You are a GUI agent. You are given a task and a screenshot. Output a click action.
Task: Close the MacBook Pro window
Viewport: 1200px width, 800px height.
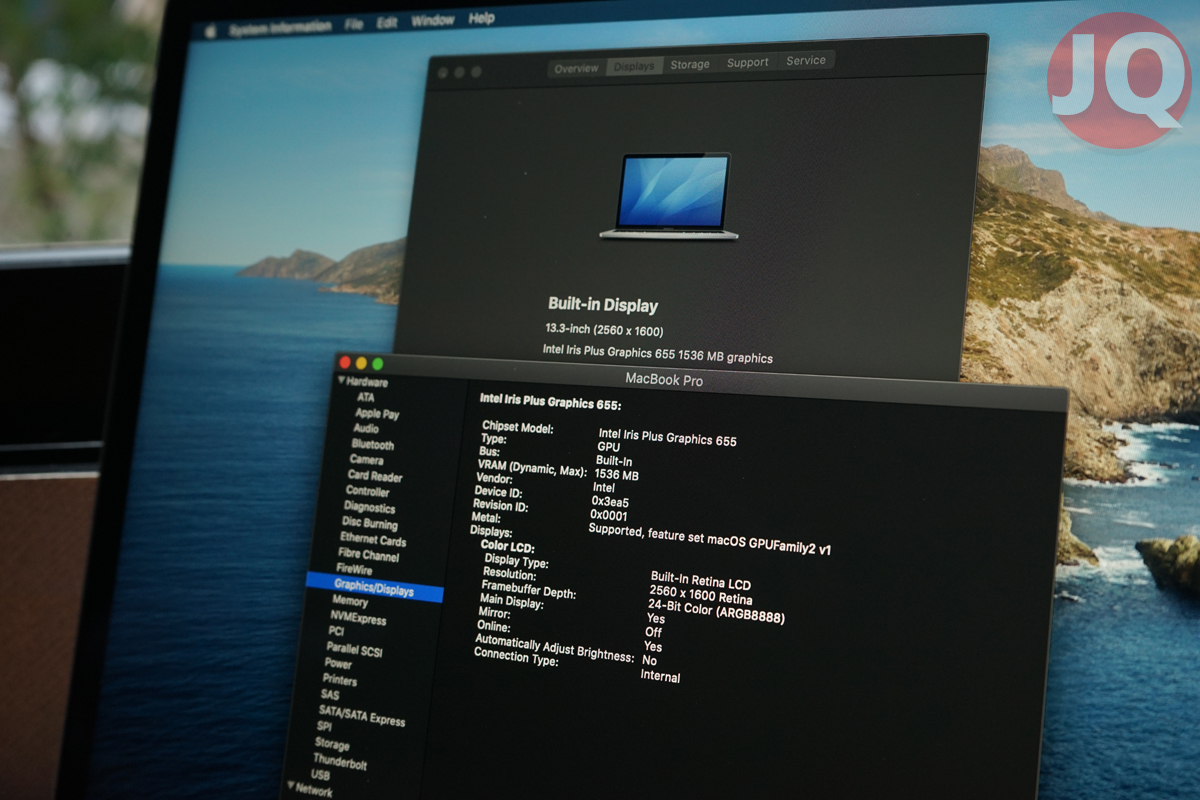(345, 362)
